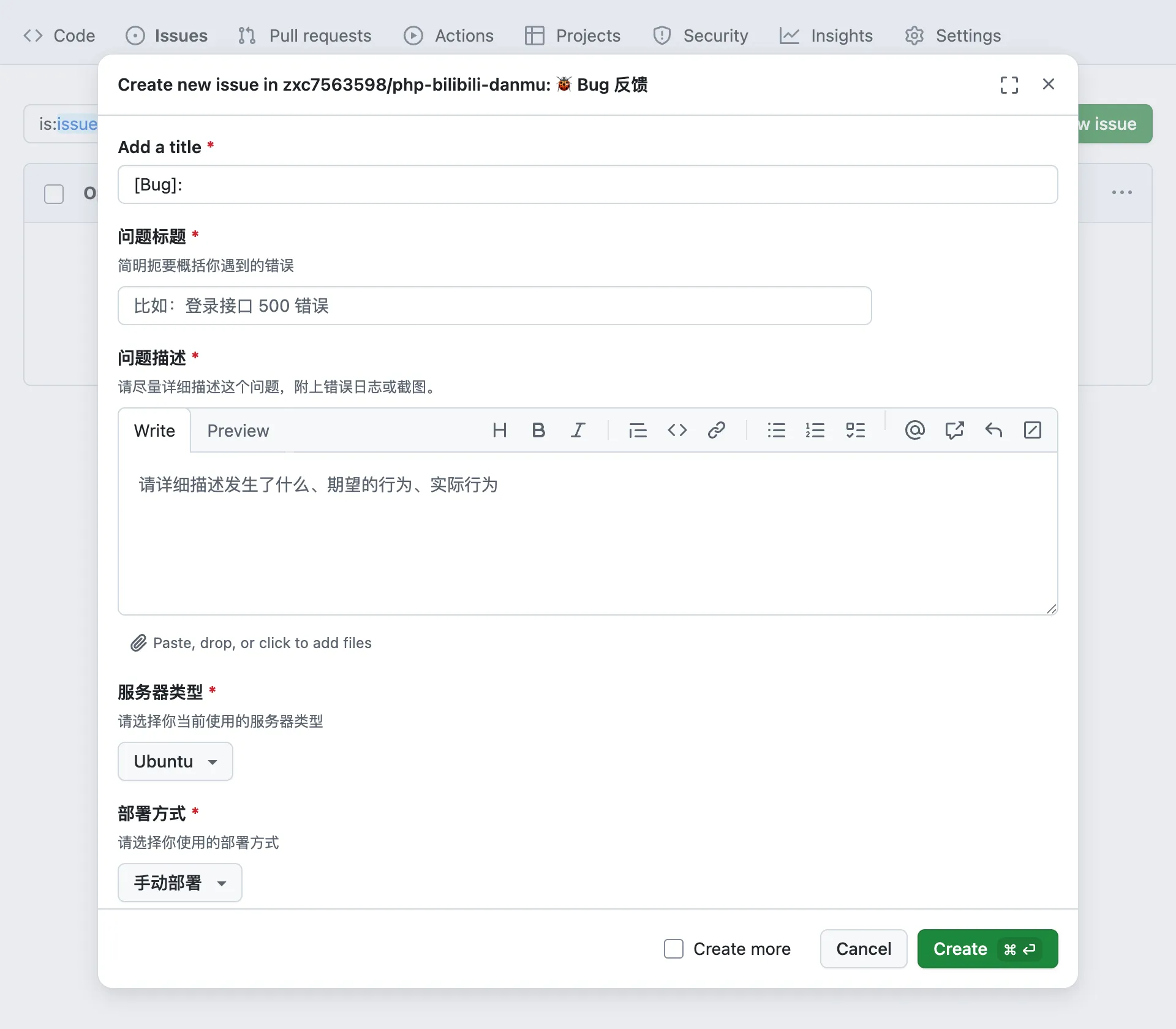Cancel the new issue creation
The width and height of the screenshot is (1176, 1029).
pyautogui.click(x=863, y=948)
